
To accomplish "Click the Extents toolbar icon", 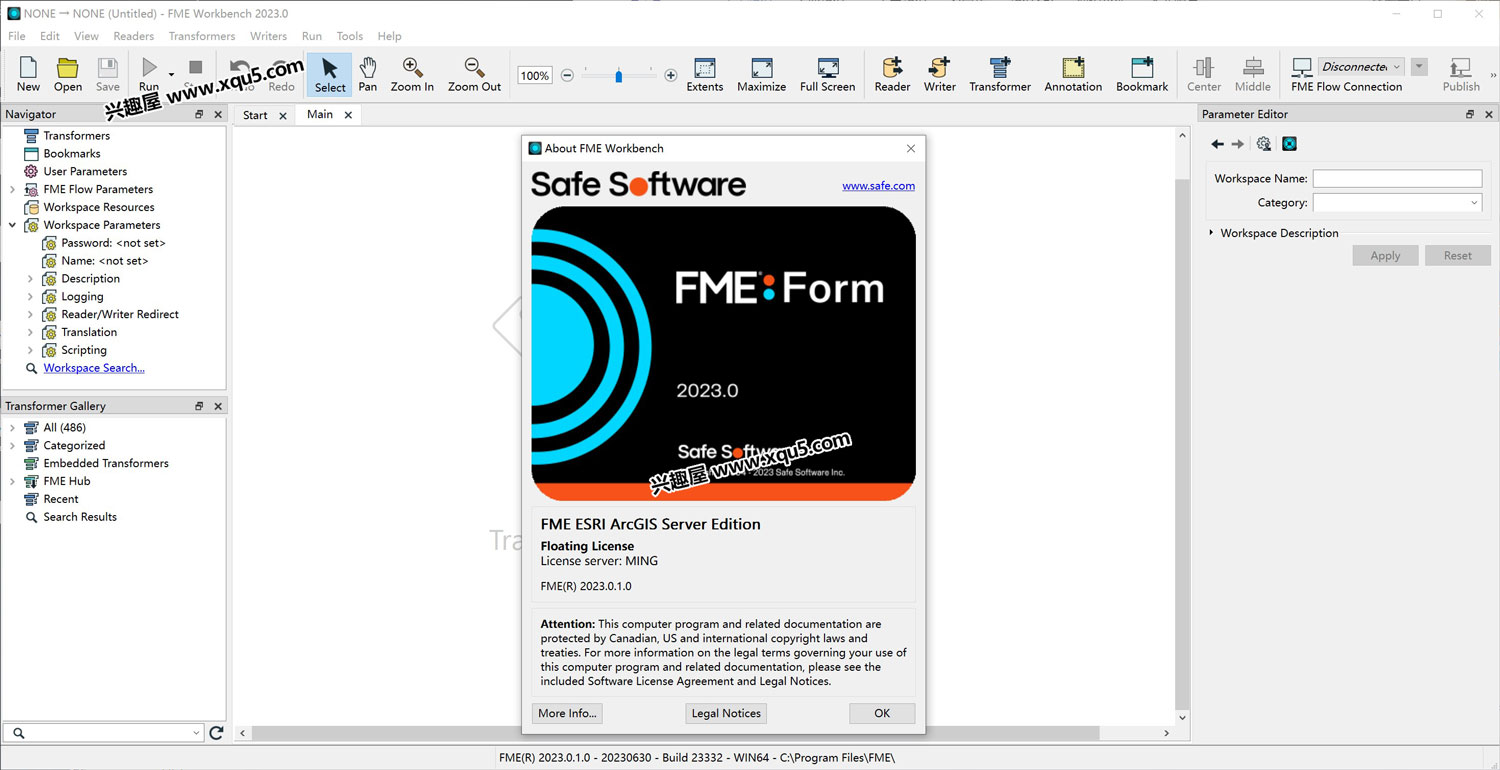I will (x=704, y=74).
